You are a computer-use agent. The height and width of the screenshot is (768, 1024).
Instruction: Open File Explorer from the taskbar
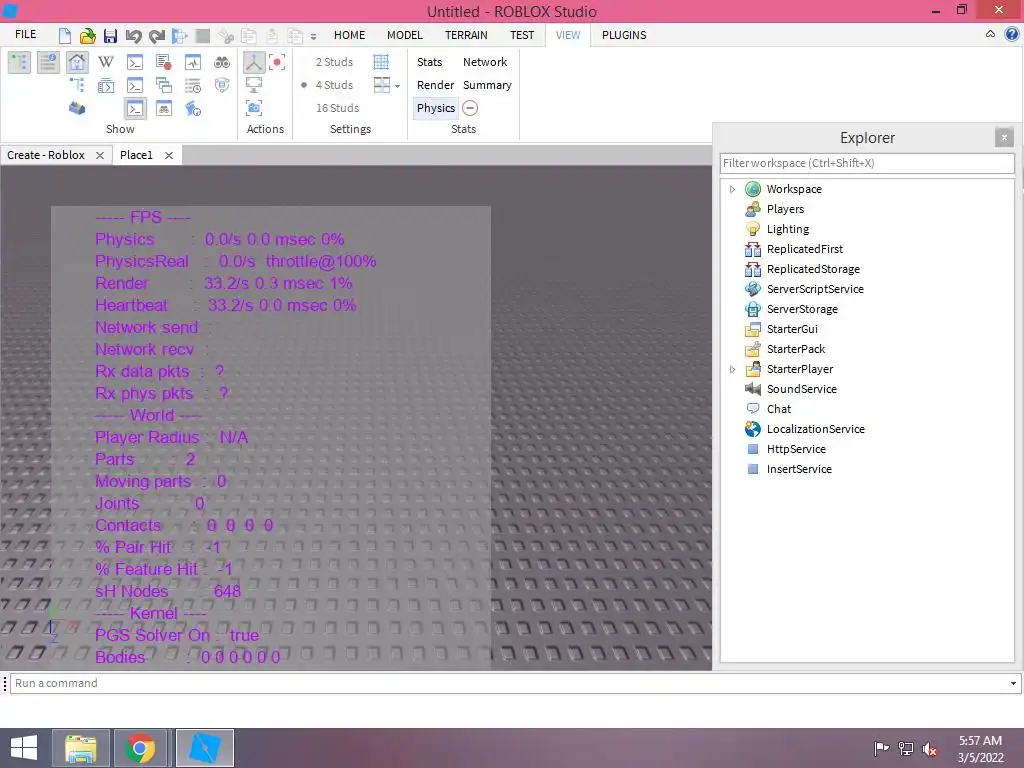[x=81, y=748]
